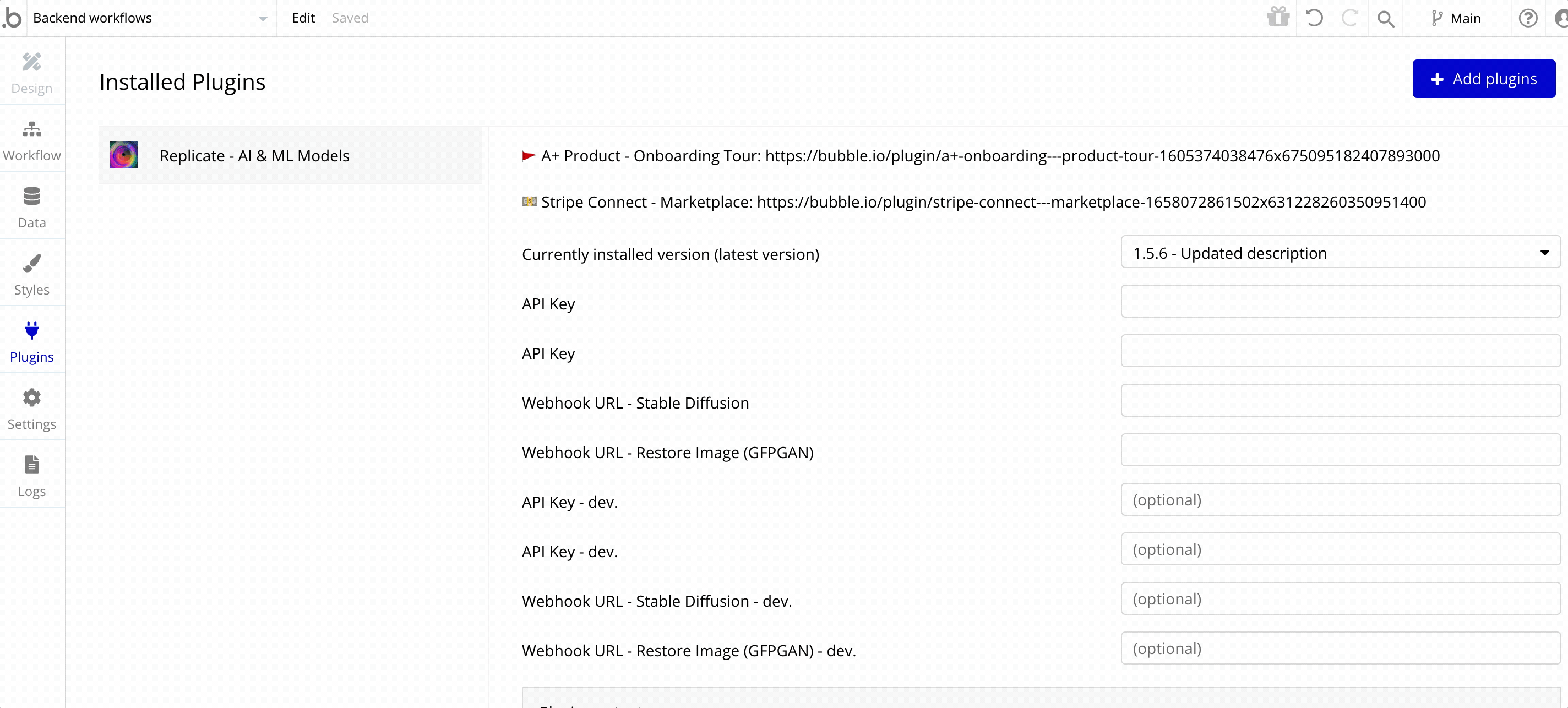Click the help question mark icon
The height and width of the screenshot is (708, 1568).
click(1527, 18)
